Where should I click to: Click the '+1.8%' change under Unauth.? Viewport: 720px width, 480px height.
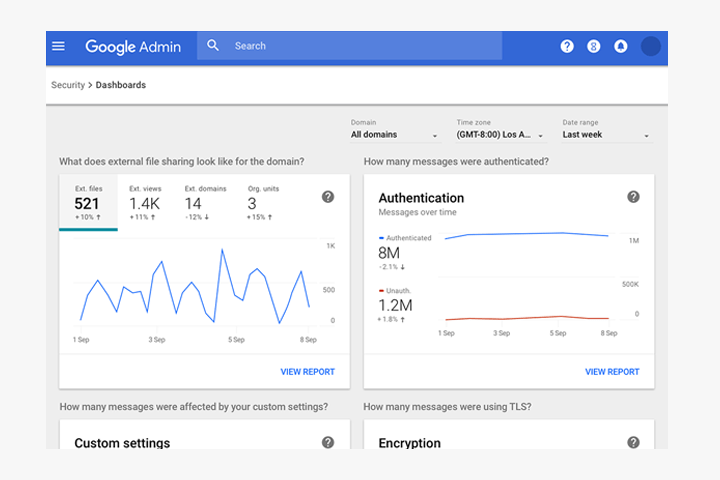pos(391,319)
